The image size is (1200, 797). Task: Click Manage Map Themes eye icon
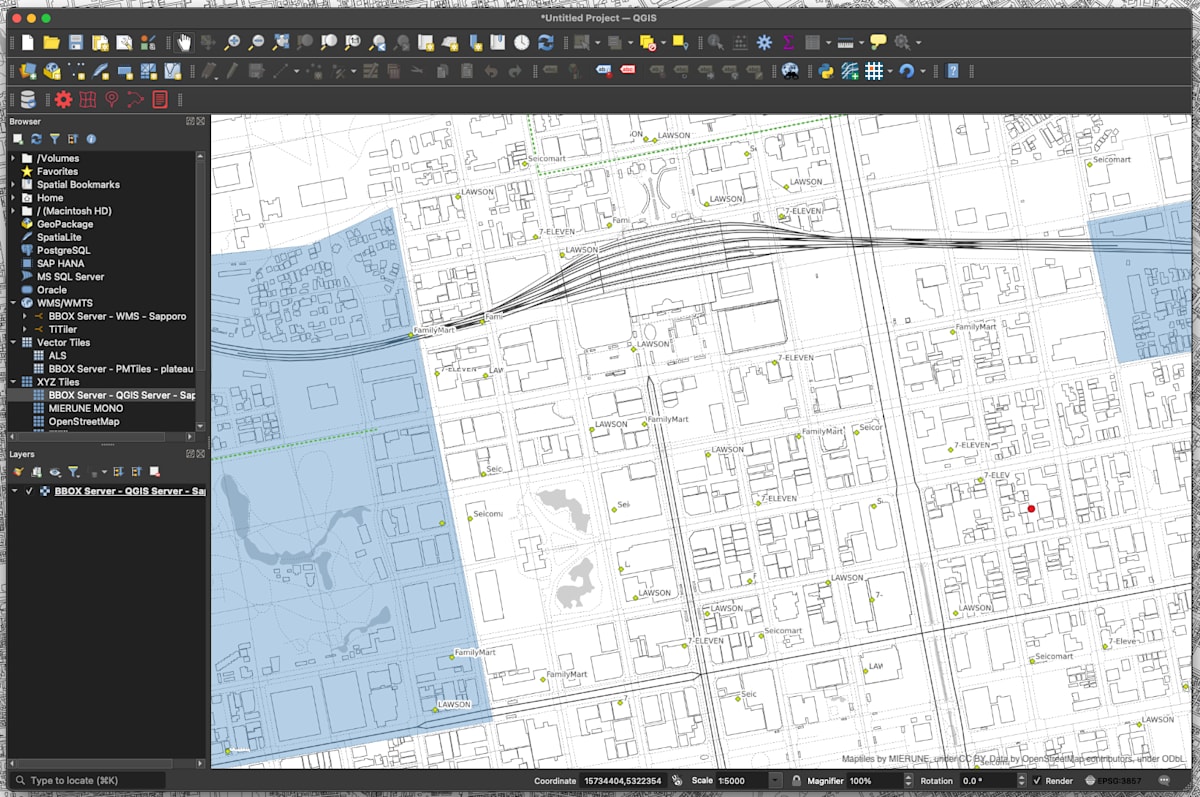[55, 471]
